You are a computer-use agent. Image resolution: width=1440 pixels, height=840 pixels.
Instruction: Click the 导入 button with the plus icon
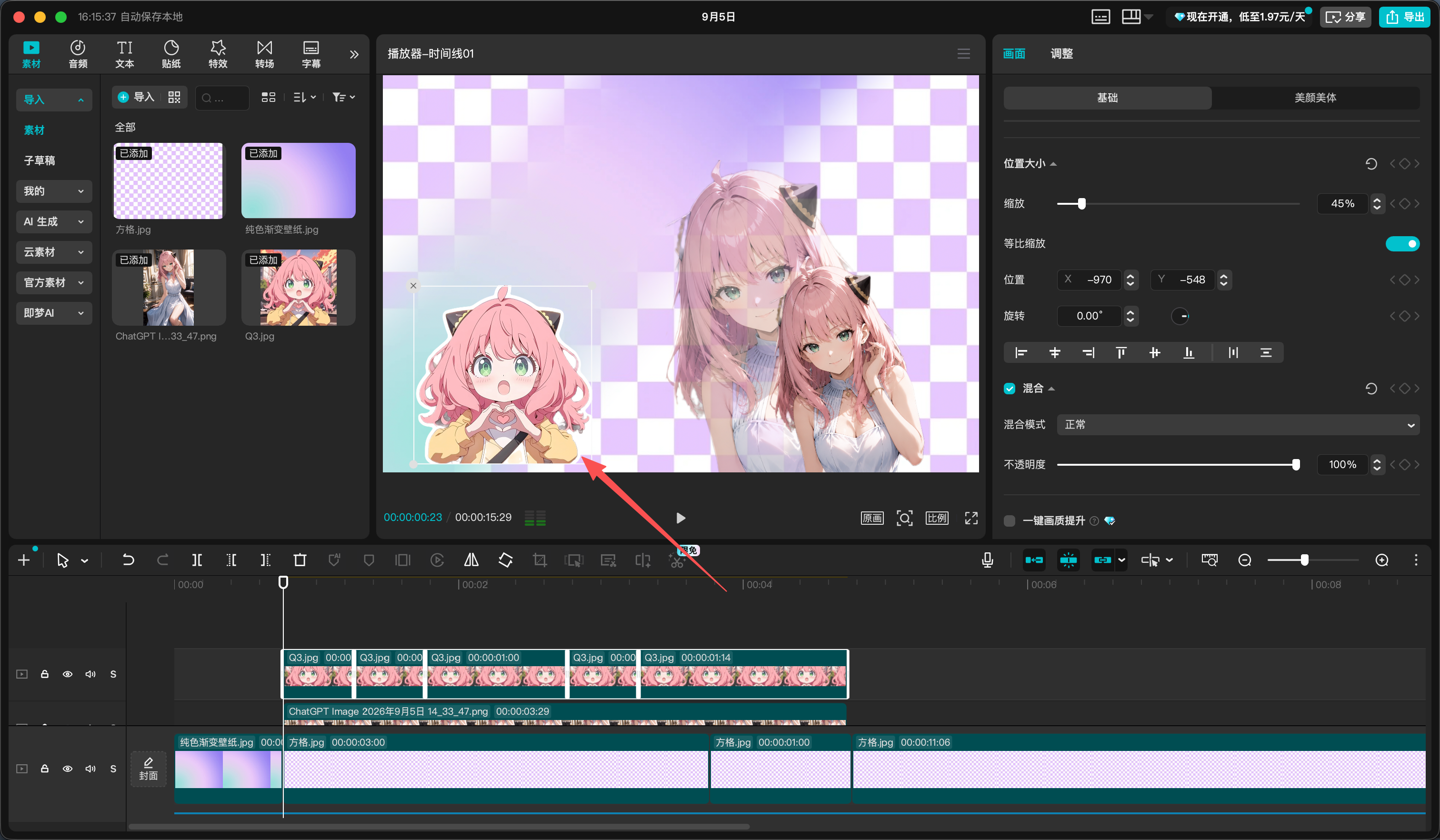coord(135,97)
